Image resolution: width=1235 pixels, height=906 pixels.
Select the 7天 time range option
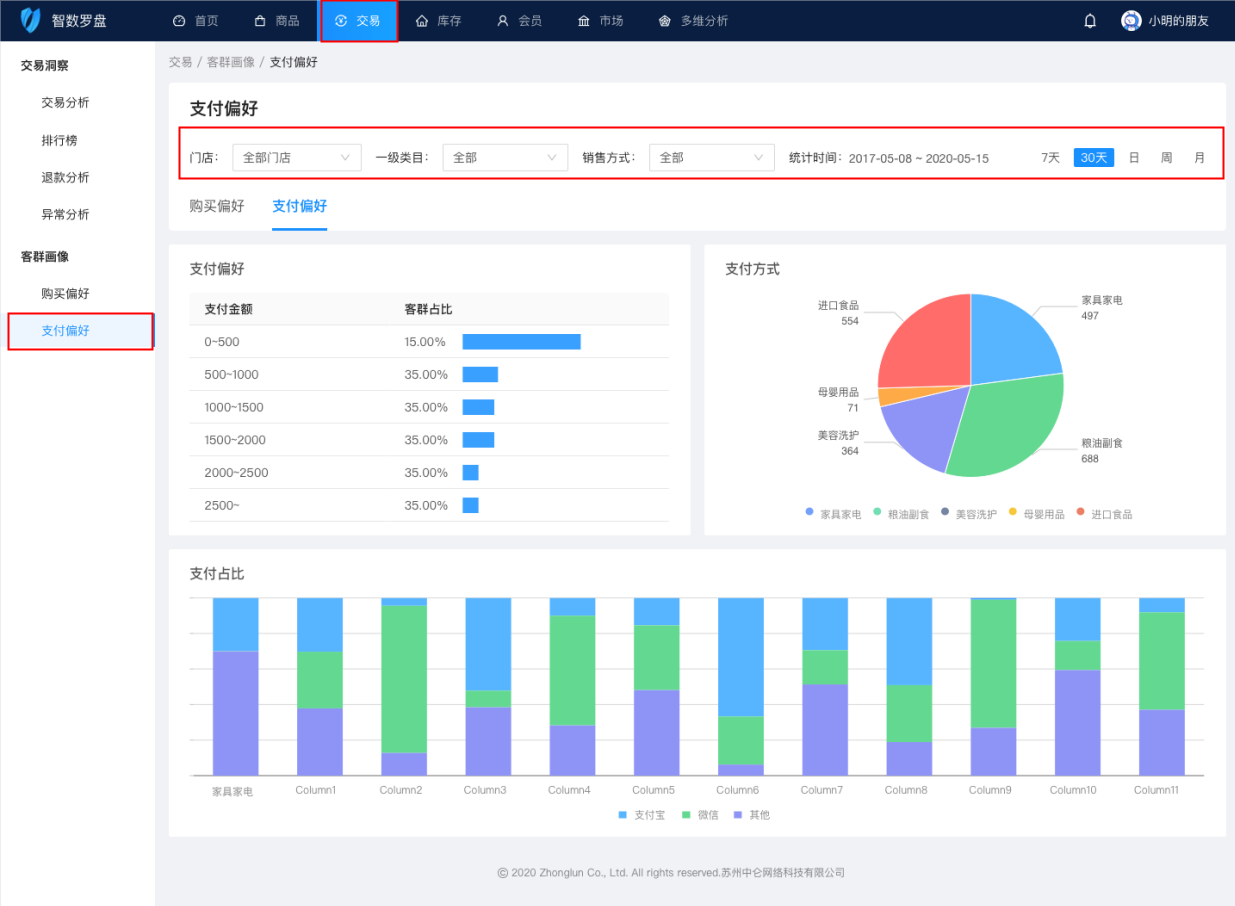[1050, 158]
